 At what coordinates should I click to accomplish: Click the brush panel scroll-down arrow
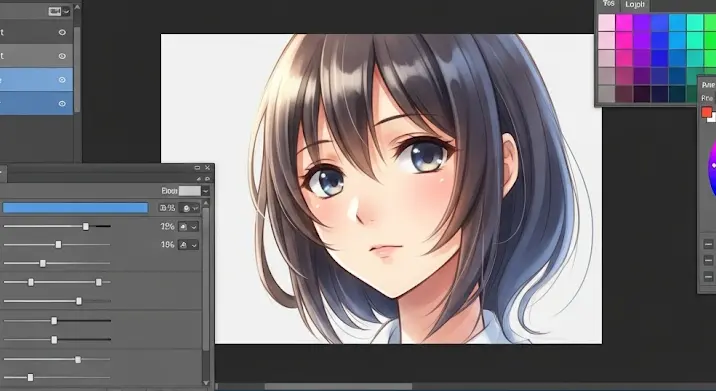tap(206, 383)
